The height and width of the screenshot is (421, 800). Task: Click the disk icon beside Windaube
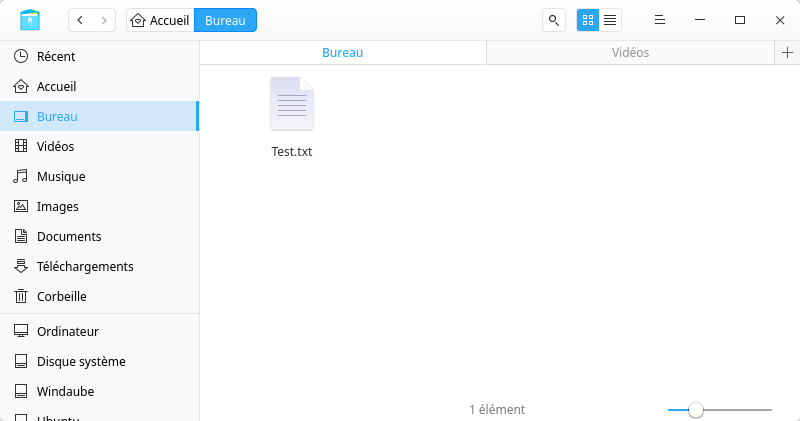tap(21, 391)
